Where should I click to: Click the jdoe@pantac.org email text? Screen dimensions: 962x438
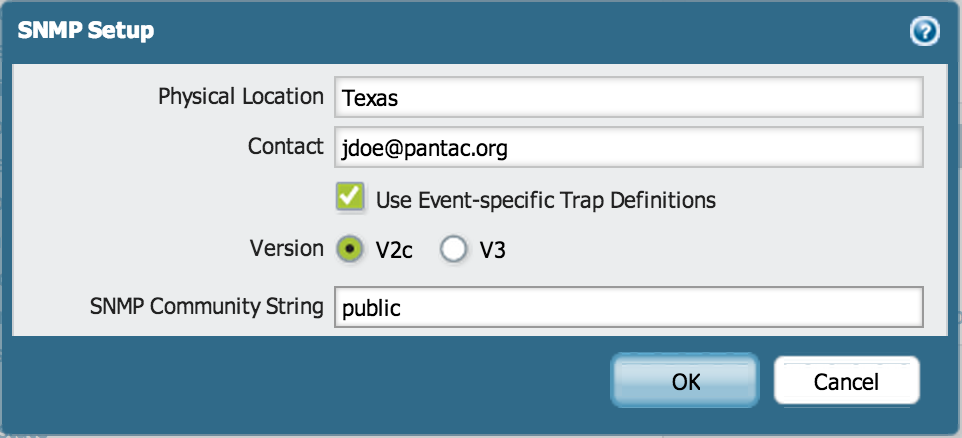pyautogui.click(x=424, y=149)
